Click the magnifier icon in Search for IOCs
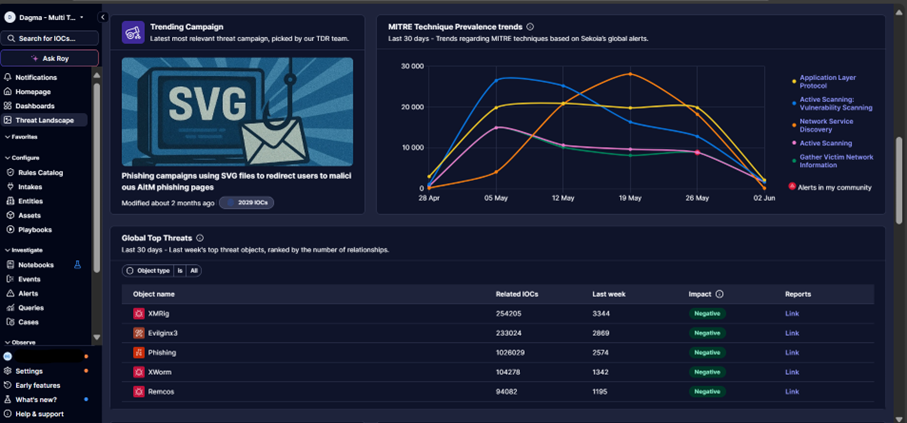 (x=11, y=39)
